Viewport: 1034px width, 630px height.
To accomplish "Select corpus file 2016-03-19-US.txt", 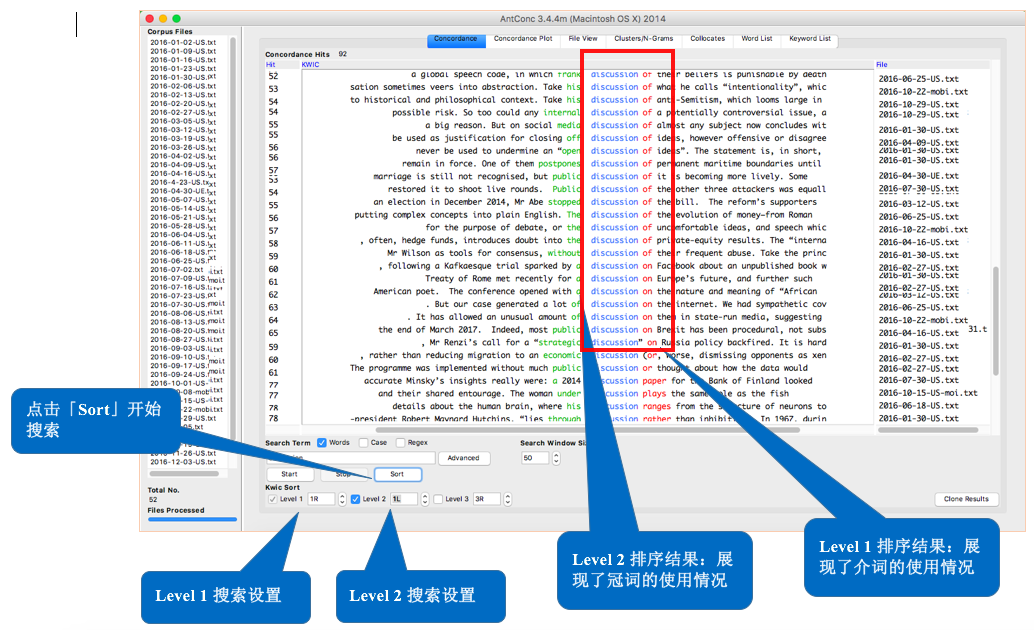I will 183,139.
